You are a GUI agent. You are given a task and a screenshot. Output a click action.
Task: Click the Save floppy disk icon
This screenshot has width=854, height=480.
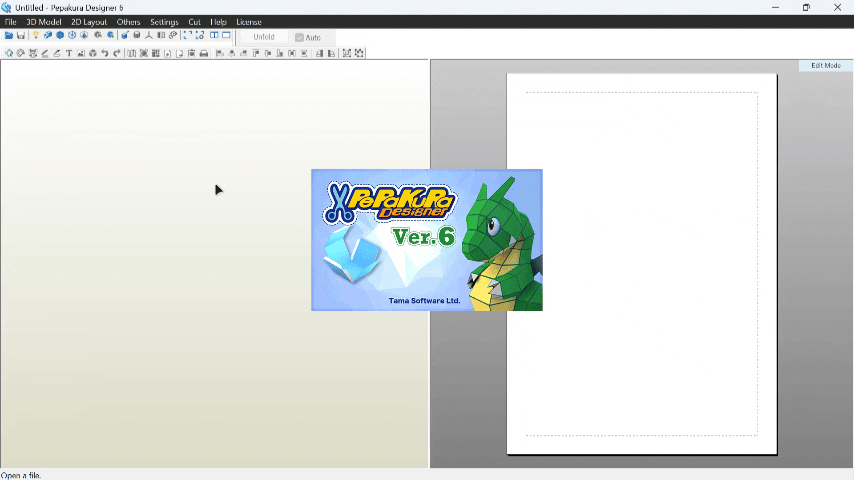pos(21,35)
